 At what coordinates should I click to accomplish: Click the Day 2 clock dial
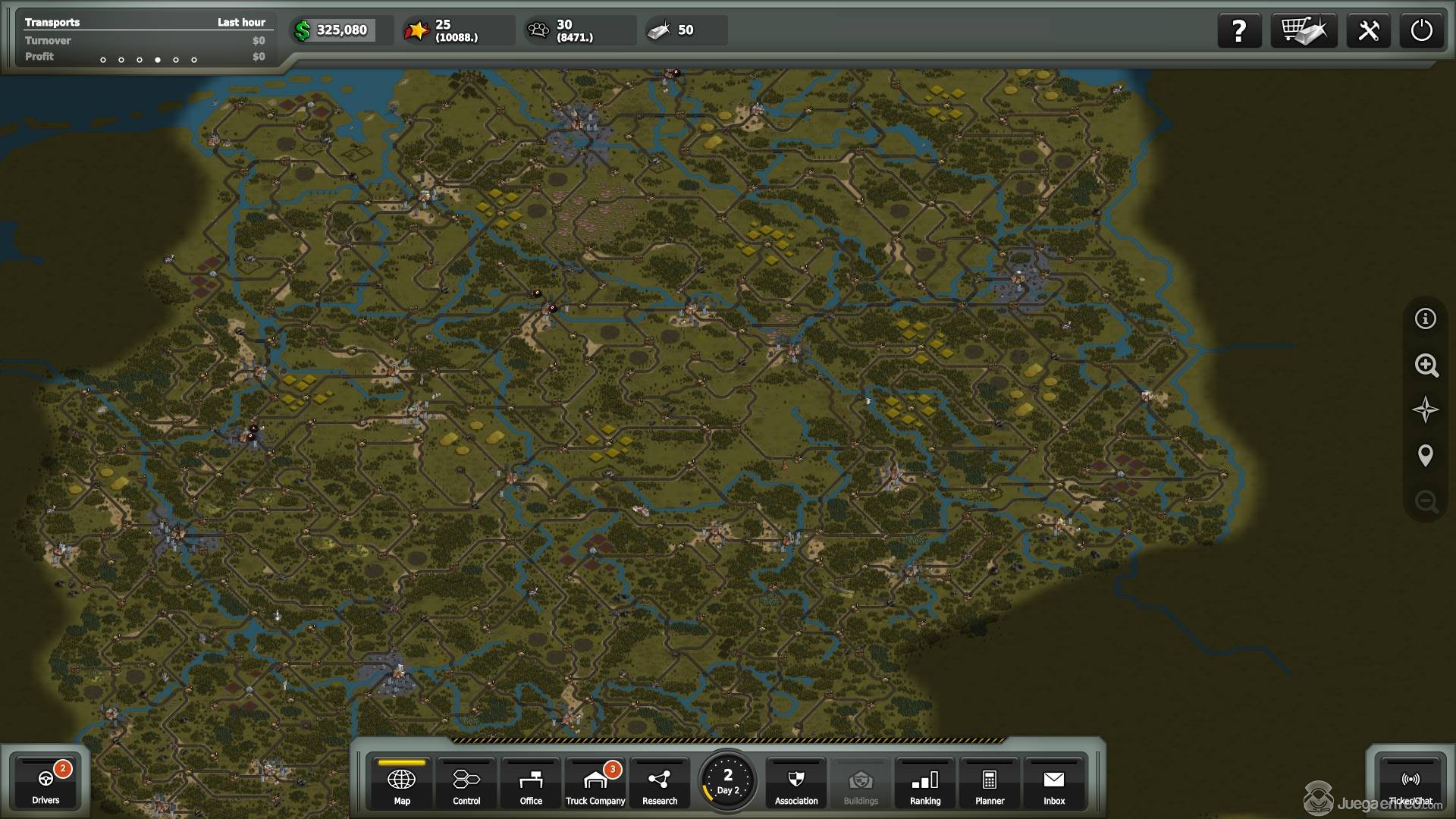[728, 781]
